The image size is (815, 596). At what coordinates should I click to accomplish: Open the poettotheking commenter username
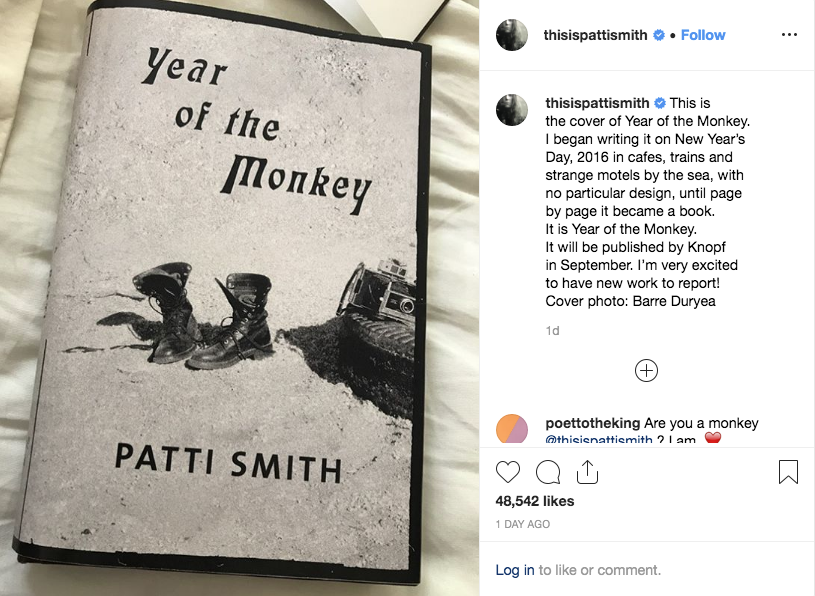click(x=593, y=423)
